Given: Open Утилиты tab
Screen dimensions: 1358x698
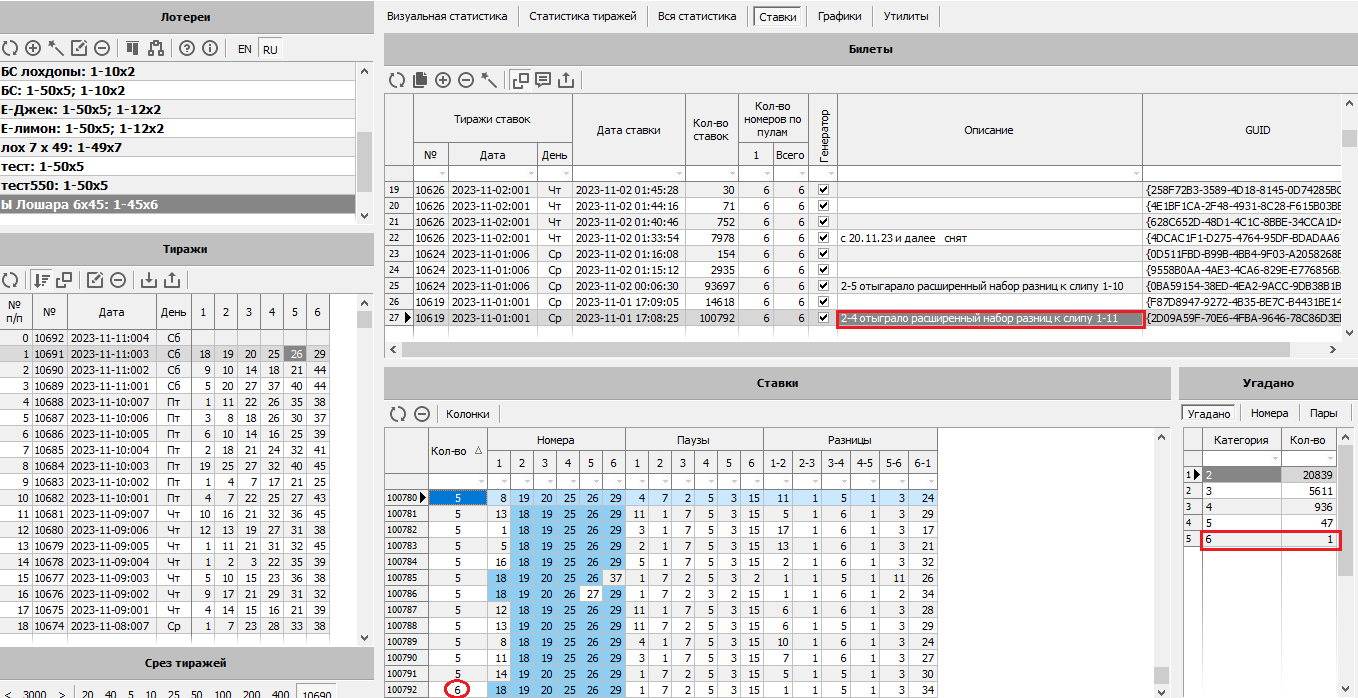Looking at the screenshot, I should point(906,16).
